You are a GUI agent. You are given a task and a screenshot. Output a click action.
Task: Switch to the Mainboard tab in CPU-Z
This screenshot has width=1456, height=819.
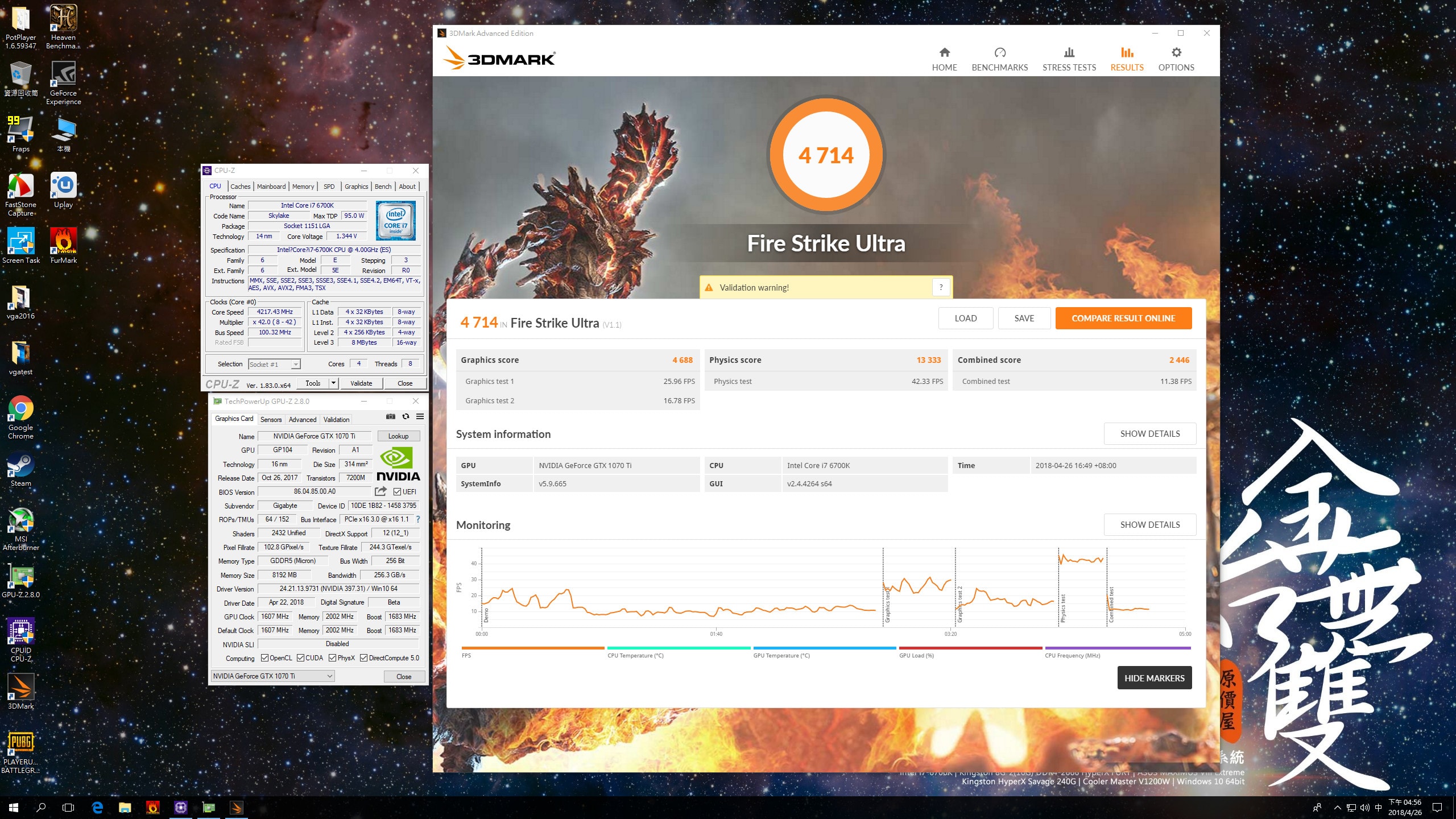coord(271,187)
